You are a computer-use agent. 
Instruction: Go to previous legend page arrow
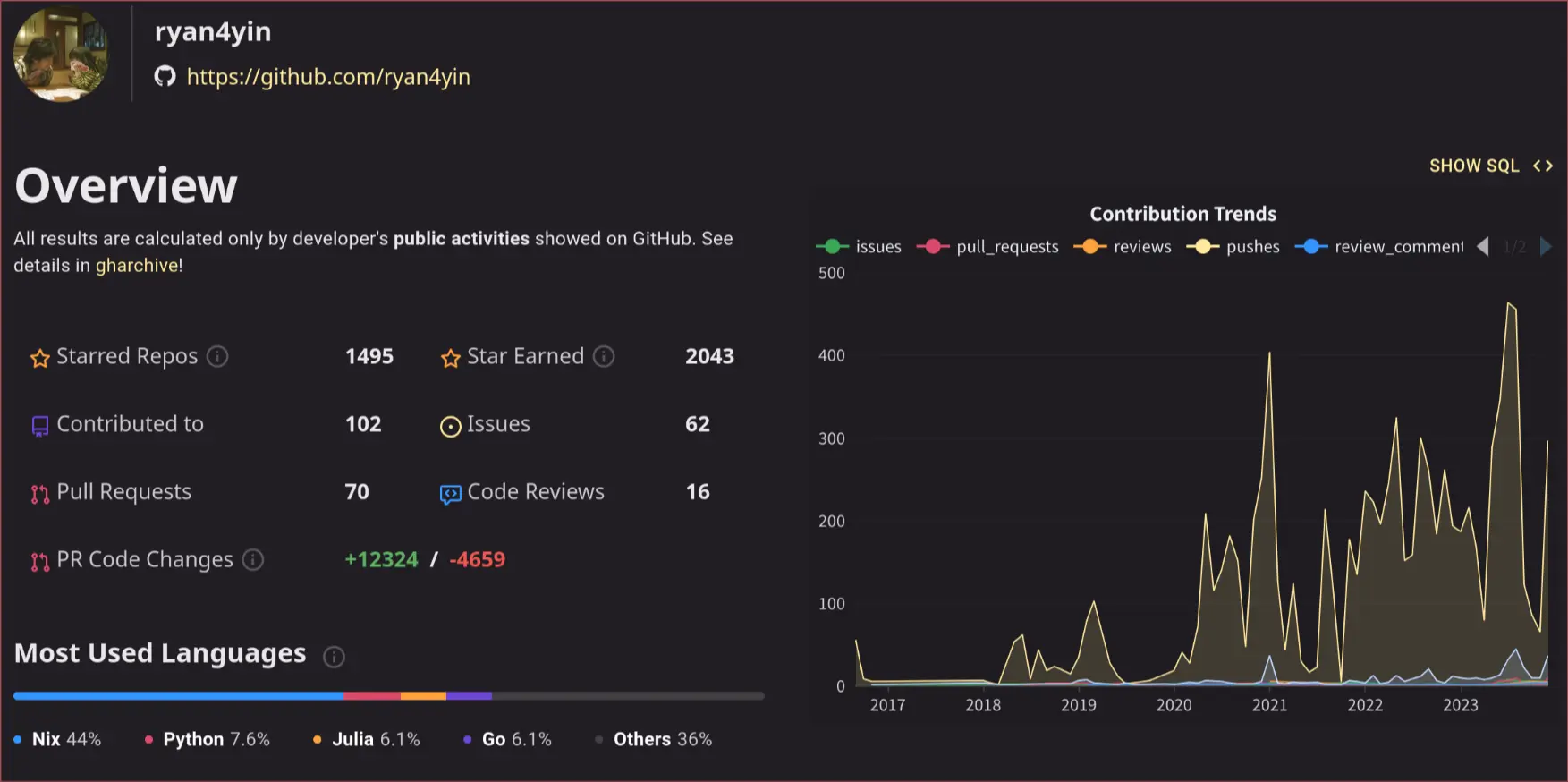tap(1483, 247)
